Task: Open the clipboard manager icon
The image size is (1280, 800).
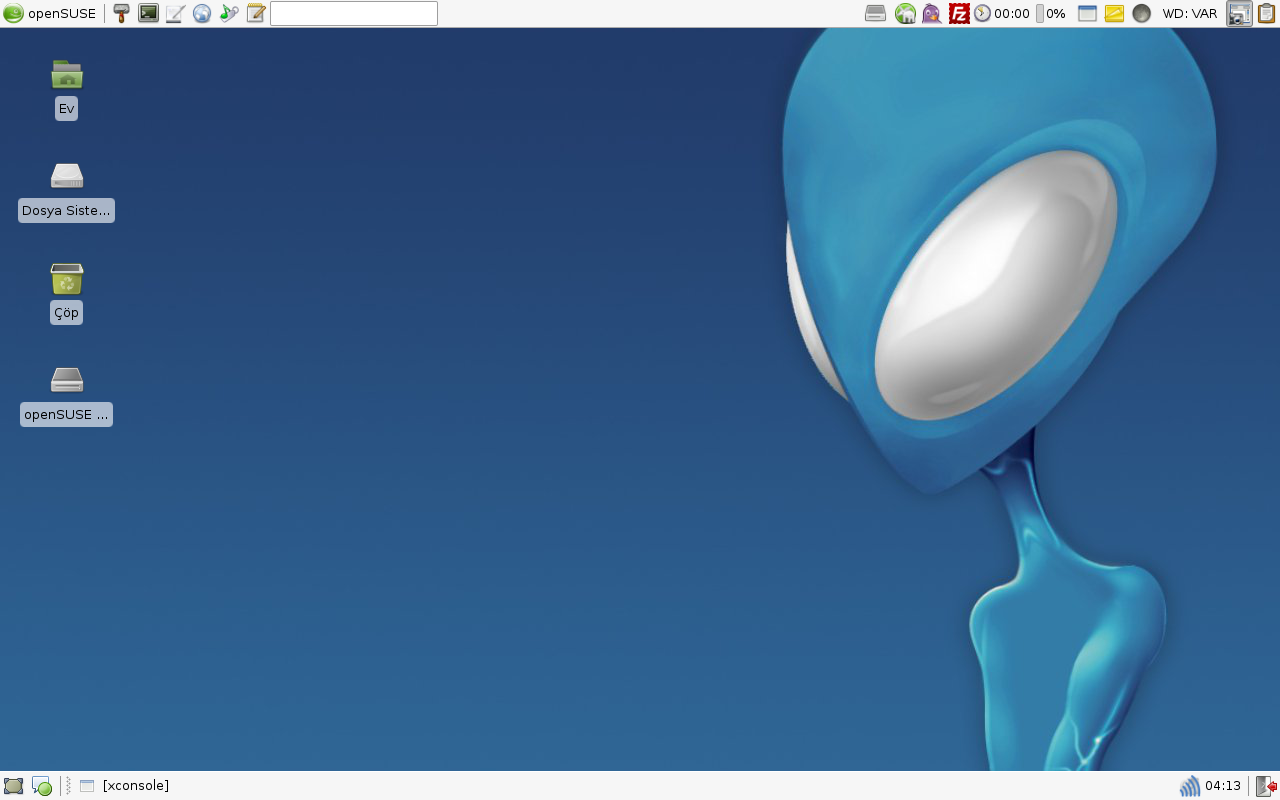Action: click(1267, 14)
